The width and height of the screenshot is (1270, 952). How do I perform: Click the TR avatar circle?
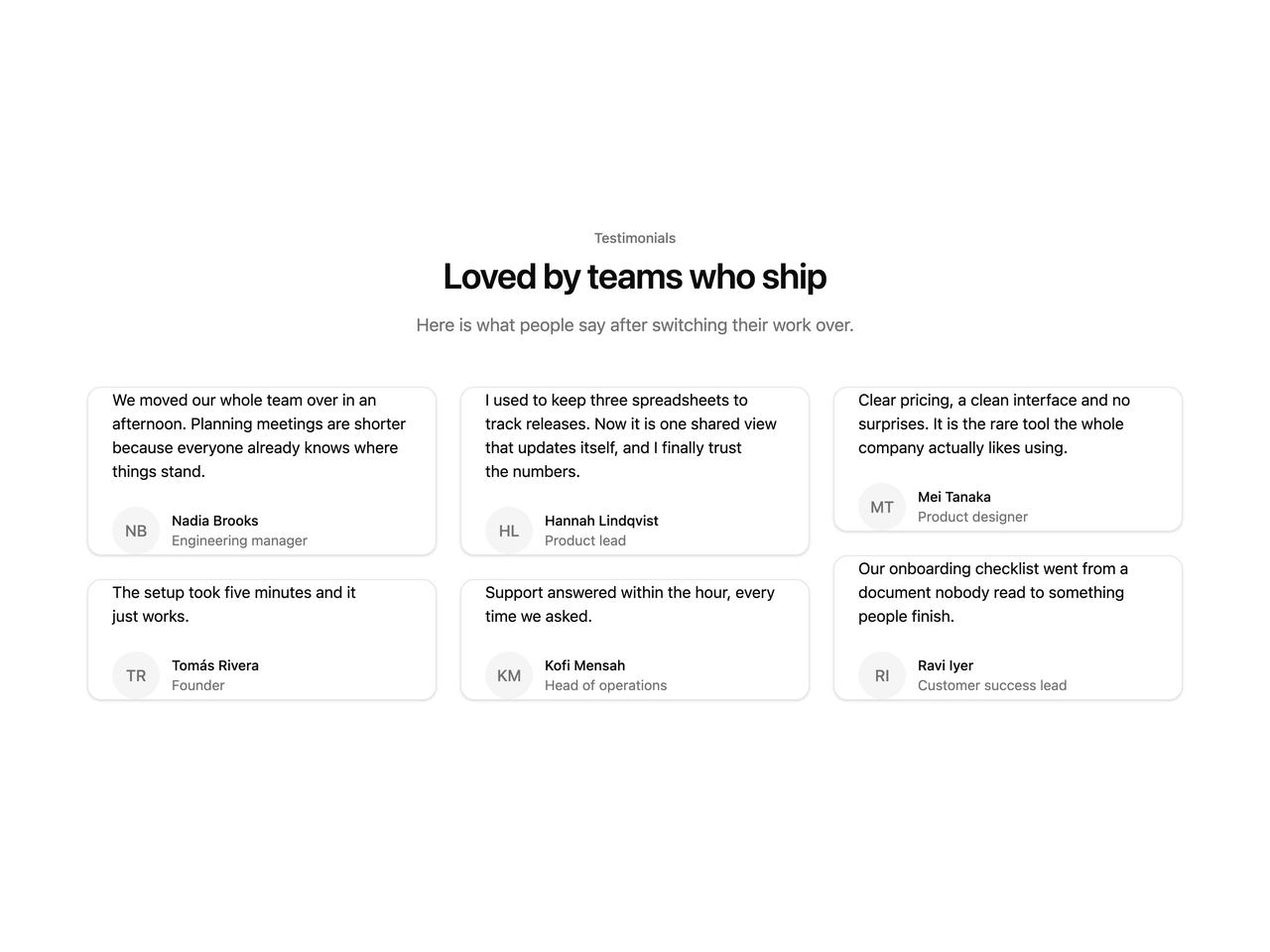click(136, 675)
